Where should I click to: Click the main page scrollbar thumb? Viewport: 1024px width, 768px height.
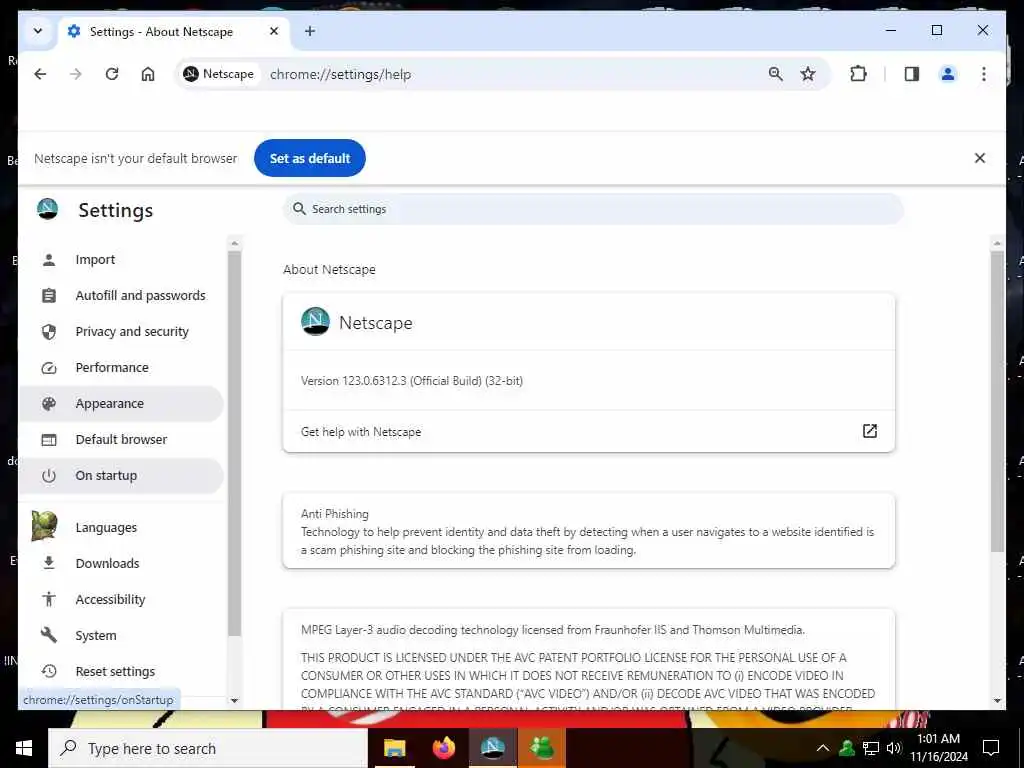coord(997,402)
